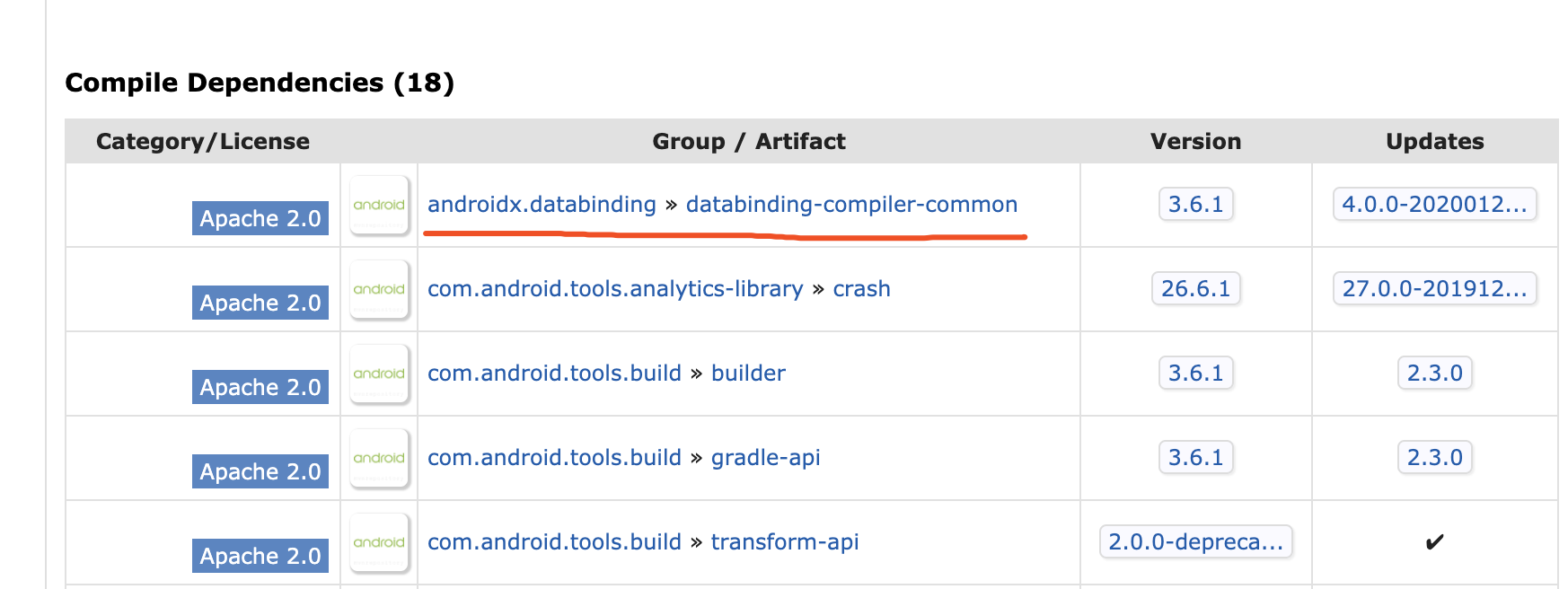
Task: Open the transform-api artifact link
Action: (x=785, y=542)
